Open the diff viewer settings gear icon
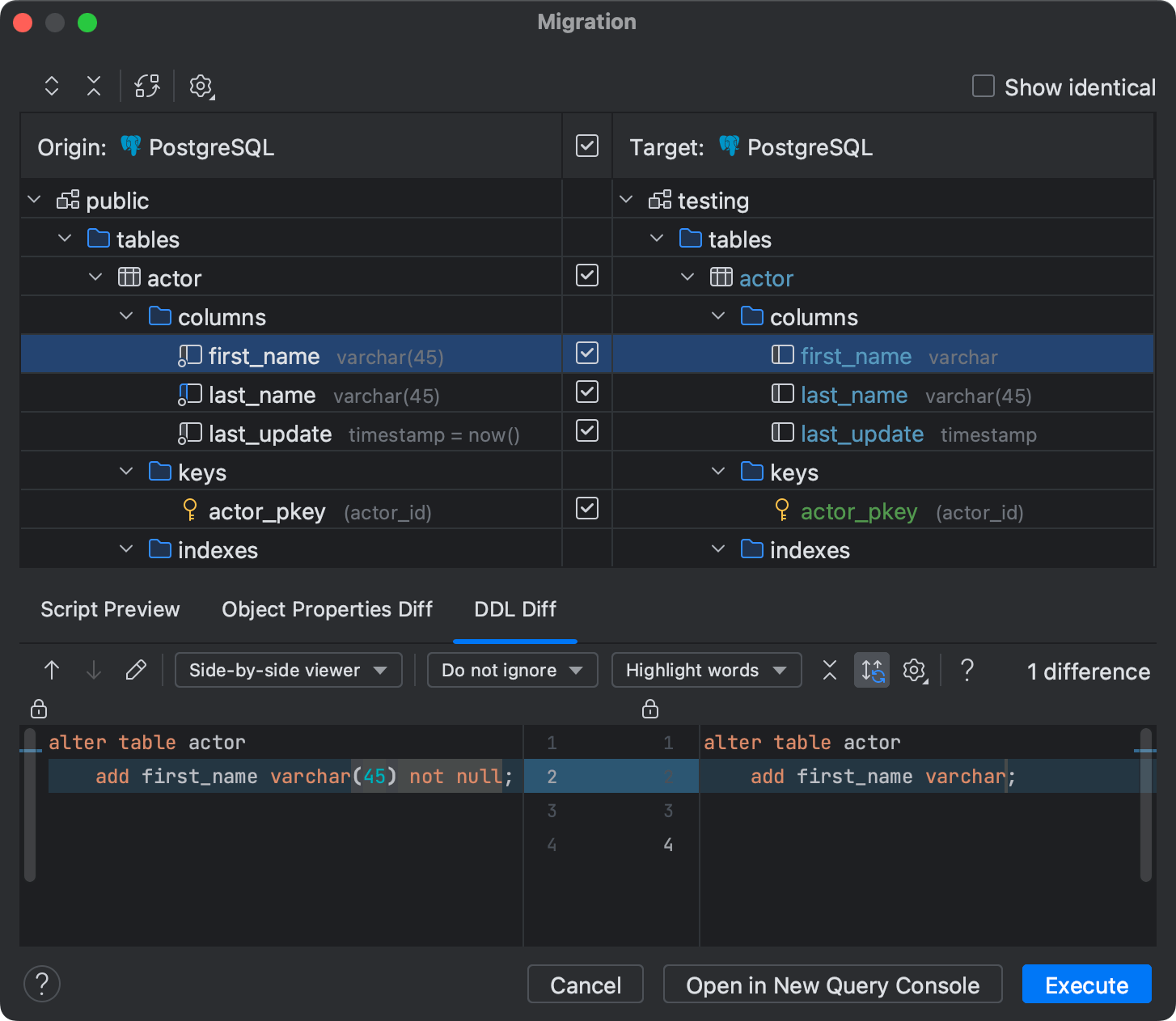 [914, 670]
